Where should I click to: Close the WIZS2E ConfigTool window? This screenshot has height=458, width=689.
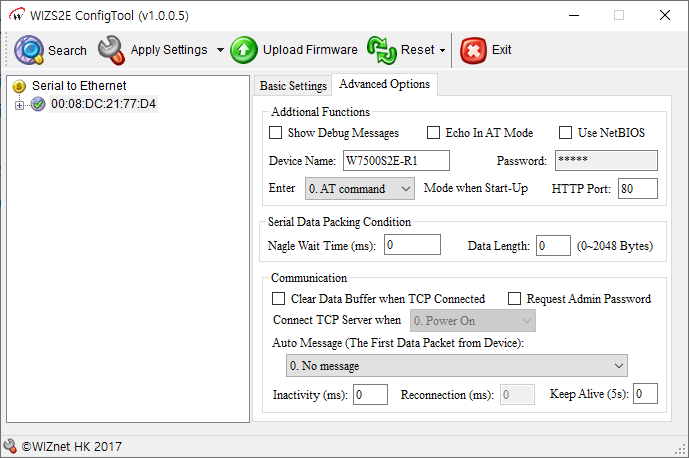coord(665,15)
